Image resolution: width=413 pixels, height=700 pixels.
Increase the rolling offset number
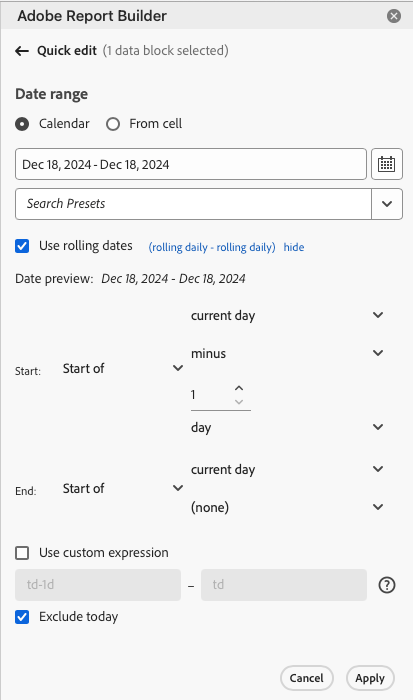coord(239,388)
